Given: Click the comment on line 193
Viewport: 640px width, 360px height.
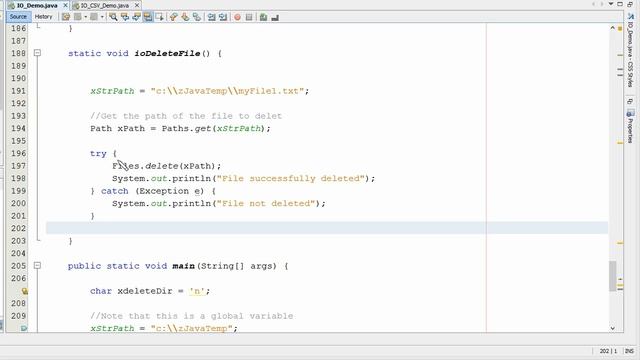Looking at the screenshot, I should [x=186, y=116].
